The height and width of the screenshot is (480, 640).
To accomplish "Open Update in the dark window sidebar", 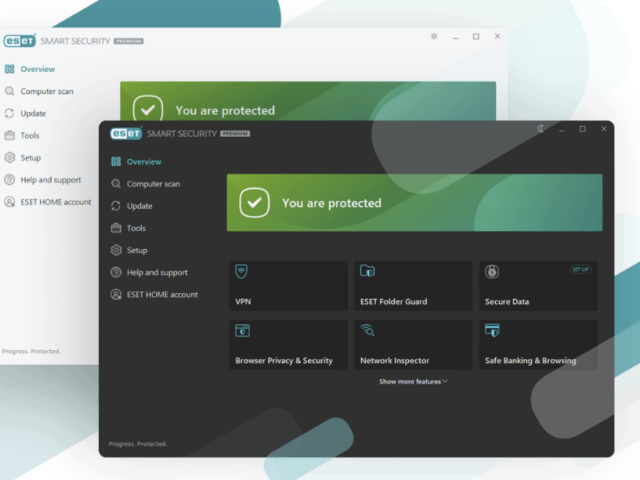I will click(x=132, y=206).
